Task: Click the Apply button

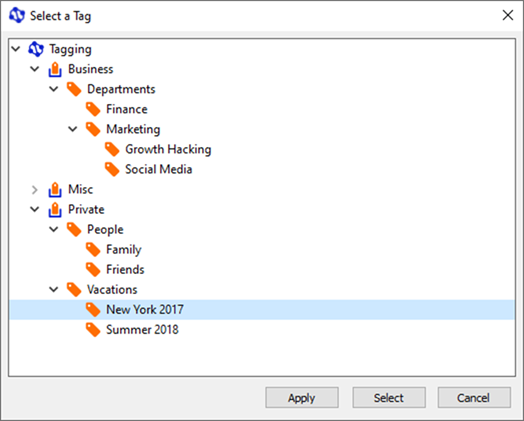Action: 302,398
